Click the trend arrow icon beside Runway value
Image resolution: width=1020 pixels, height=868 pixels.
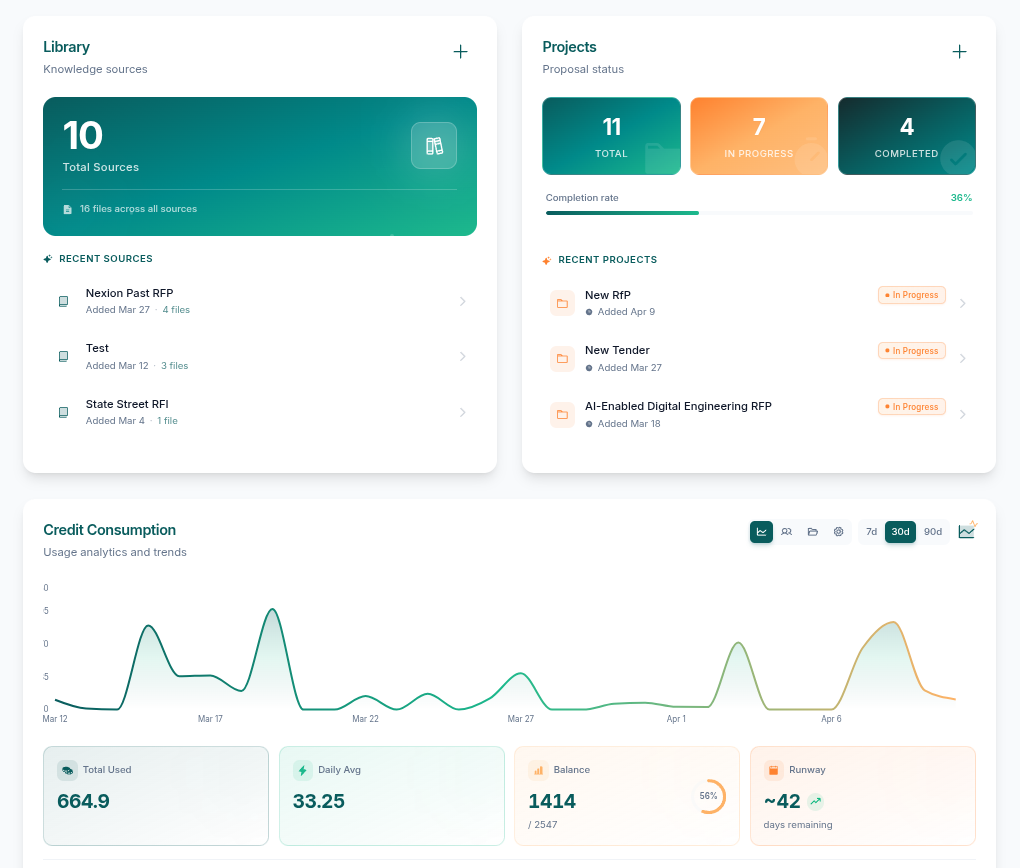tap(816, 801)
